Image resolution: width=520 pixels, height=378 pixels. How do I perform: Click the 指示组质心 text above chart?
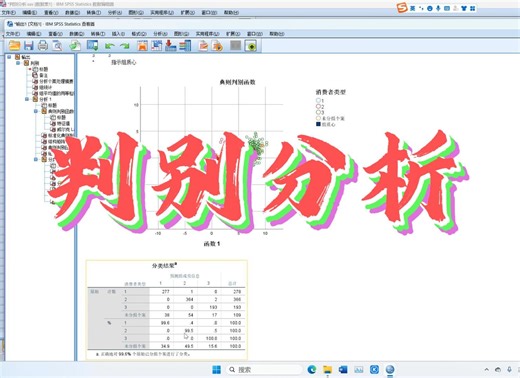tap(124, 62)
